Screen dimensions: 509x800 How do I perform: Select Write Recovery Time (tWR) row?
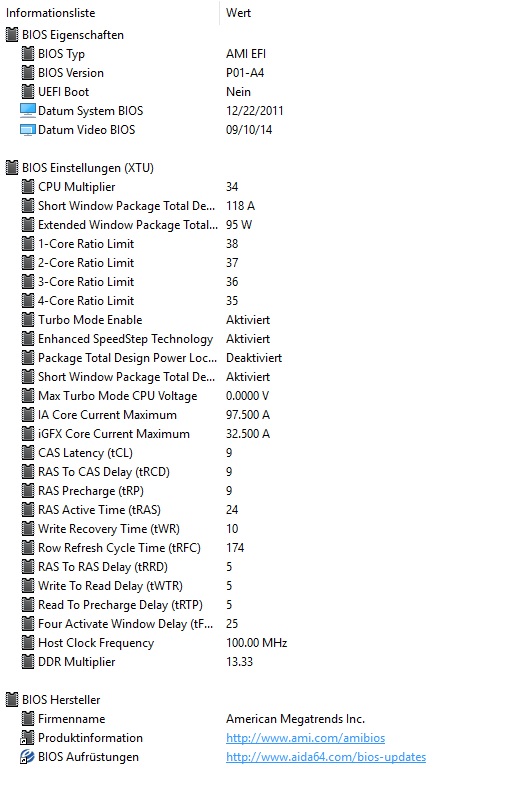[x=109, y=528]
